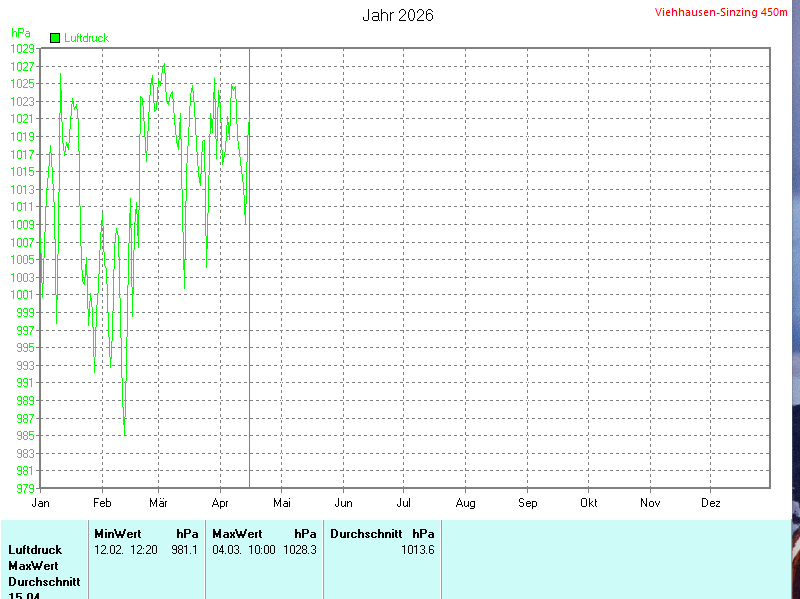Open the Viehhausen-Sinzing 450m station label
Image resolution: width=800 pixels, height=599 pixels.
[x=720, y=13]
